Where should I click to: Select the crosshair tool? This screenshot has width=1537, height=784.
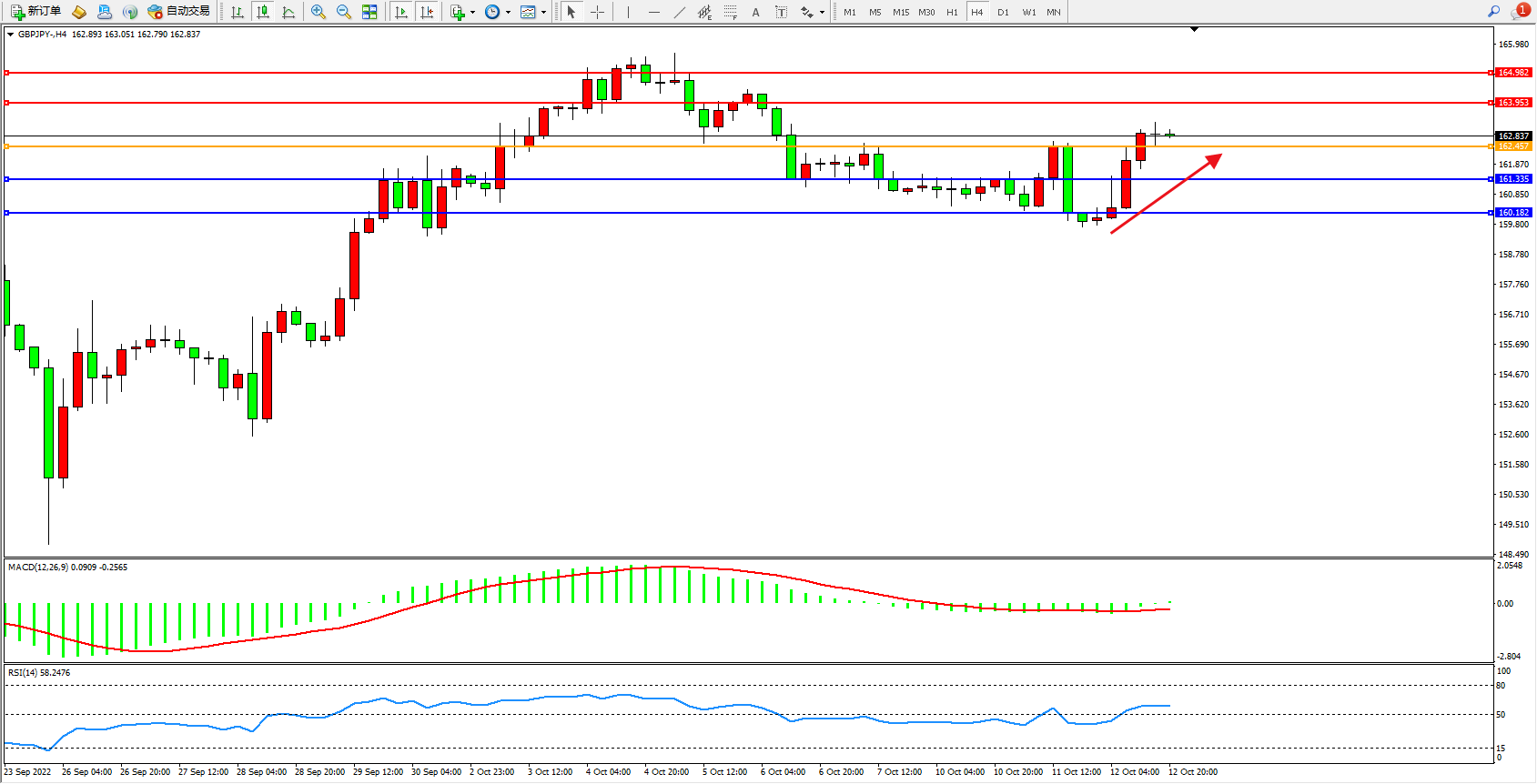(x=597, y=12)
